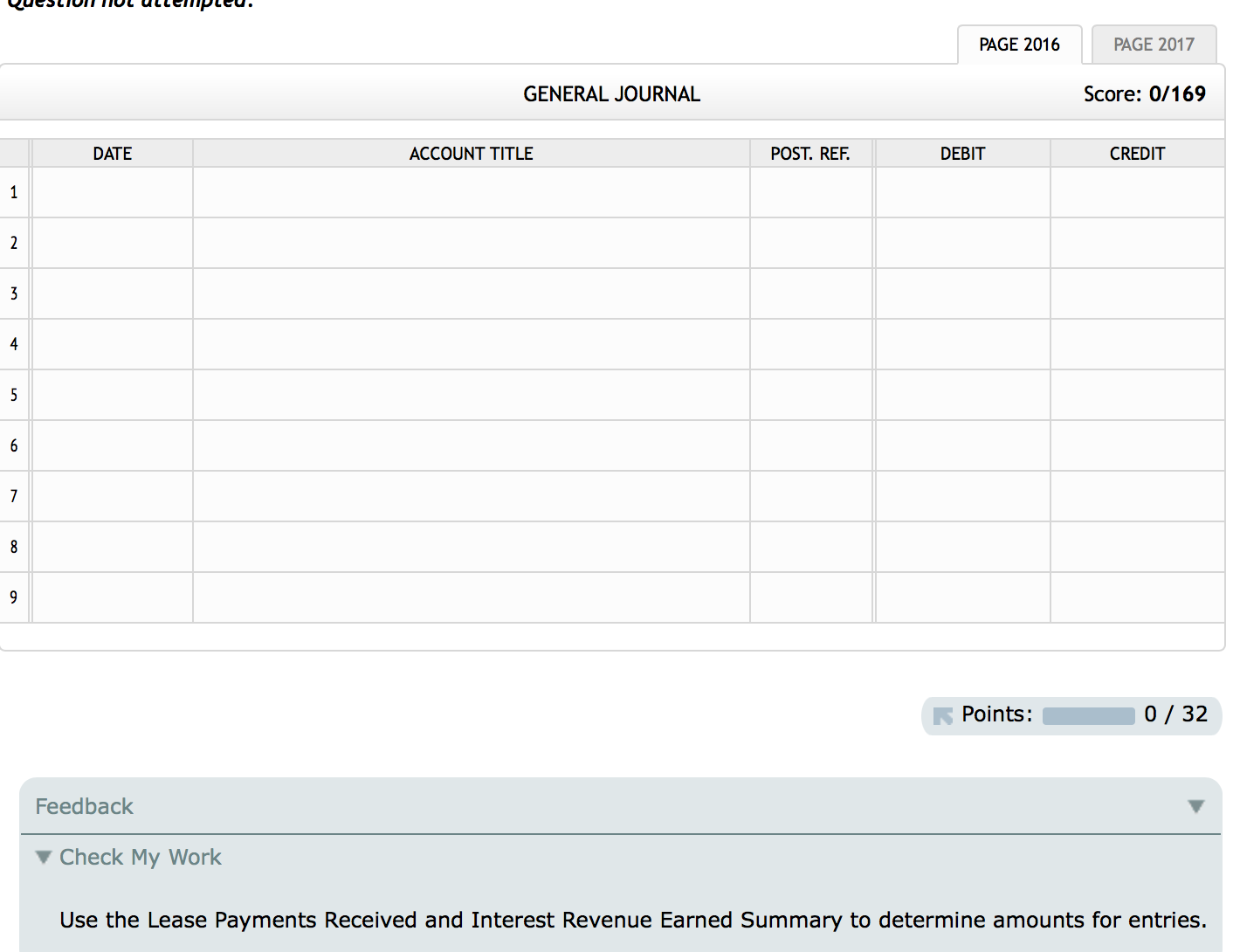Click the Account Title cell in row 4
The height and width of the screenshot is (952, 1233).
pos(472,344)
